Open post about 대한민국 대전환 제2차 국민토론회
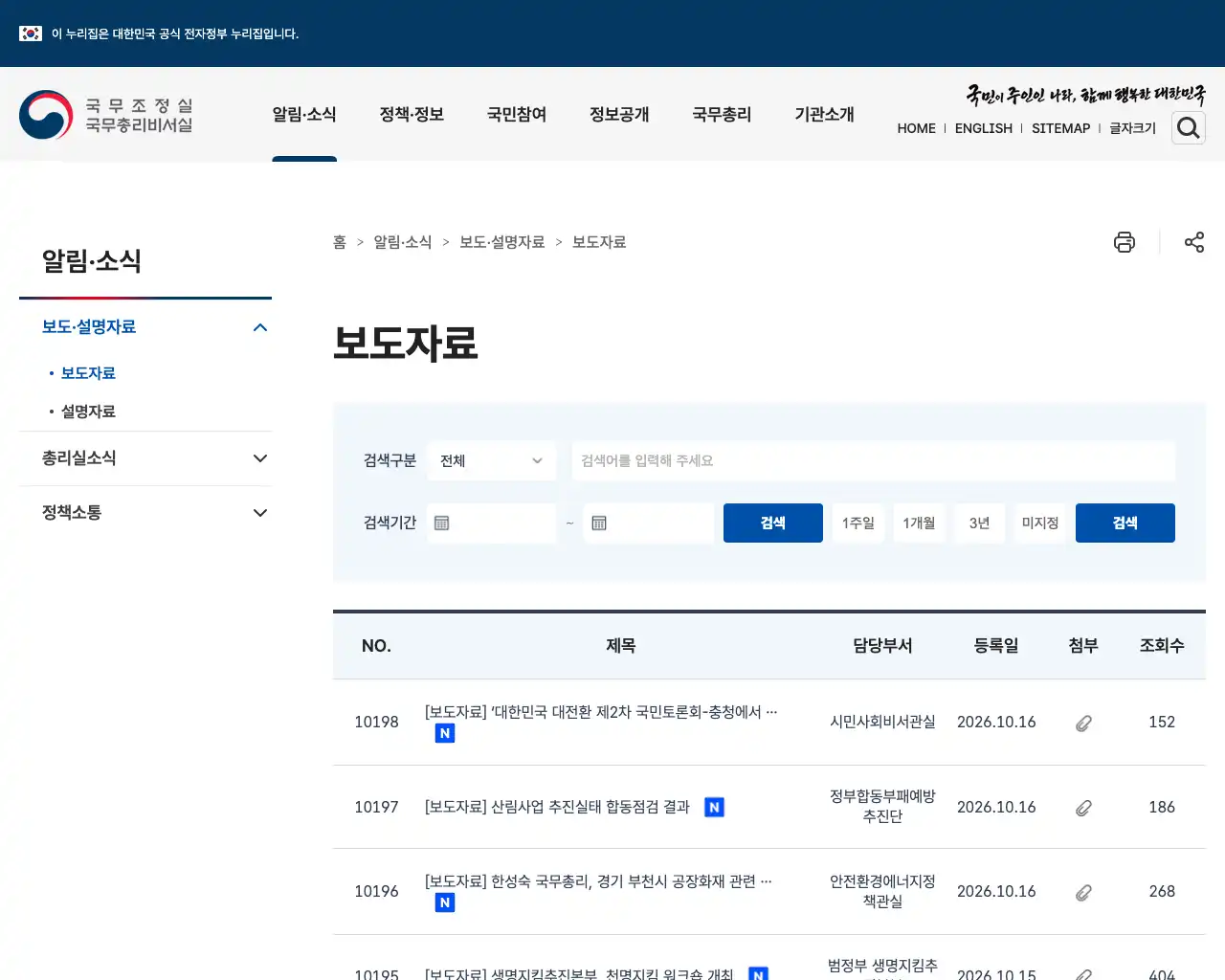Viewport: 1225px width, 980px height. point(601,712)
